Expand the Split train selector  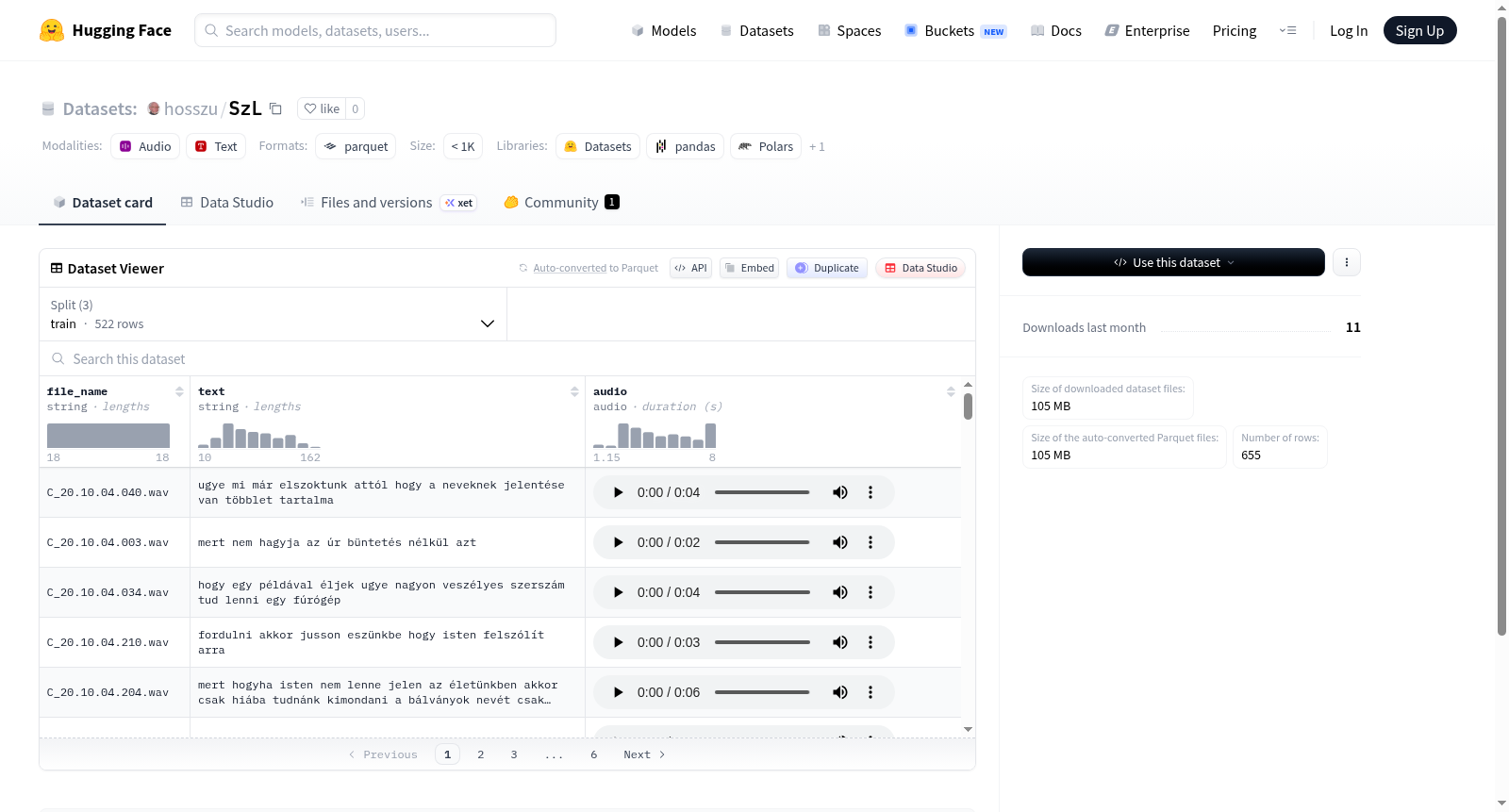click(x=273, y=314)
